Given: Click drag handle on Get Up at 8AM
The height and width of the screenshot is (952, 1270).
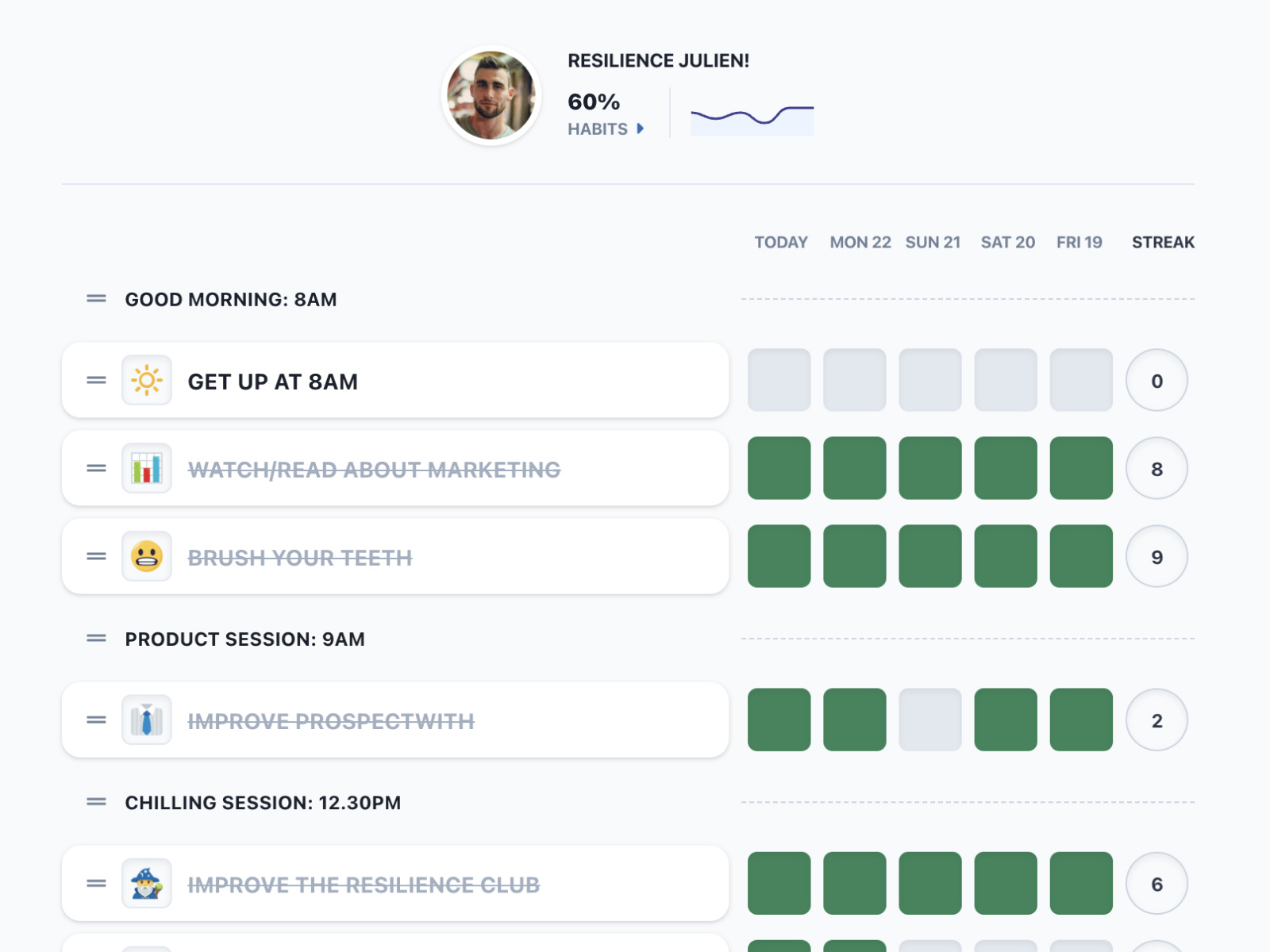Looking at the screenshot, I should 96,381.
